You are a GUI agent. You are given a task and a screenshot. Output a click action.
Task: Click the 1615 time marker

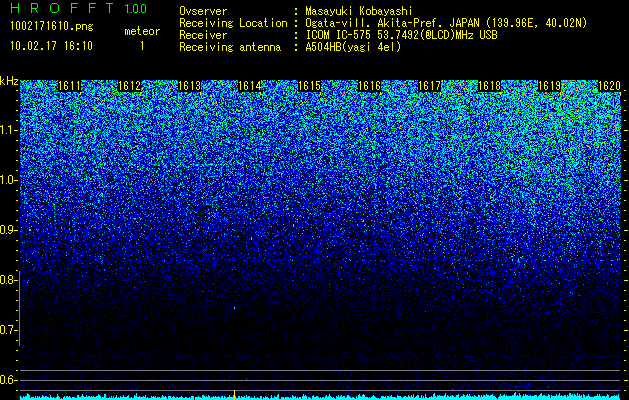click(309, 86)
